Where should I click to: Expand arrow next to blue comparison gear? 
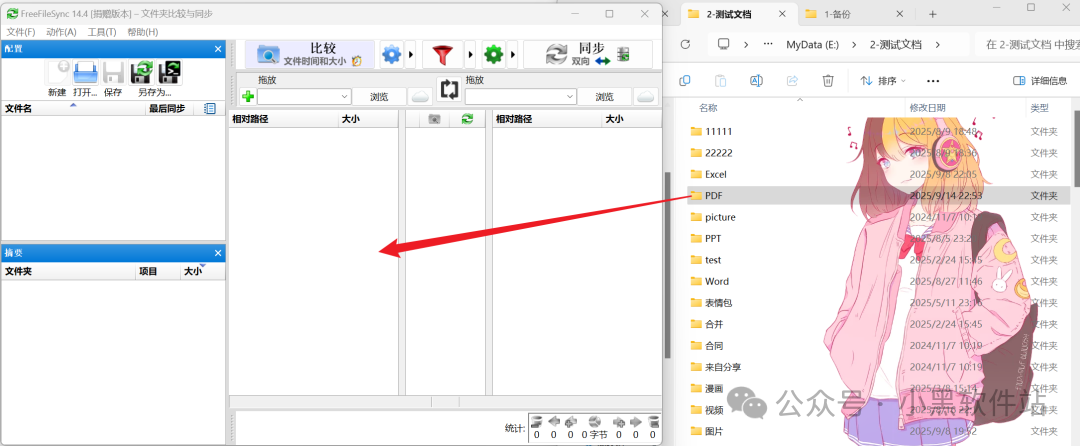click(411, 54)
